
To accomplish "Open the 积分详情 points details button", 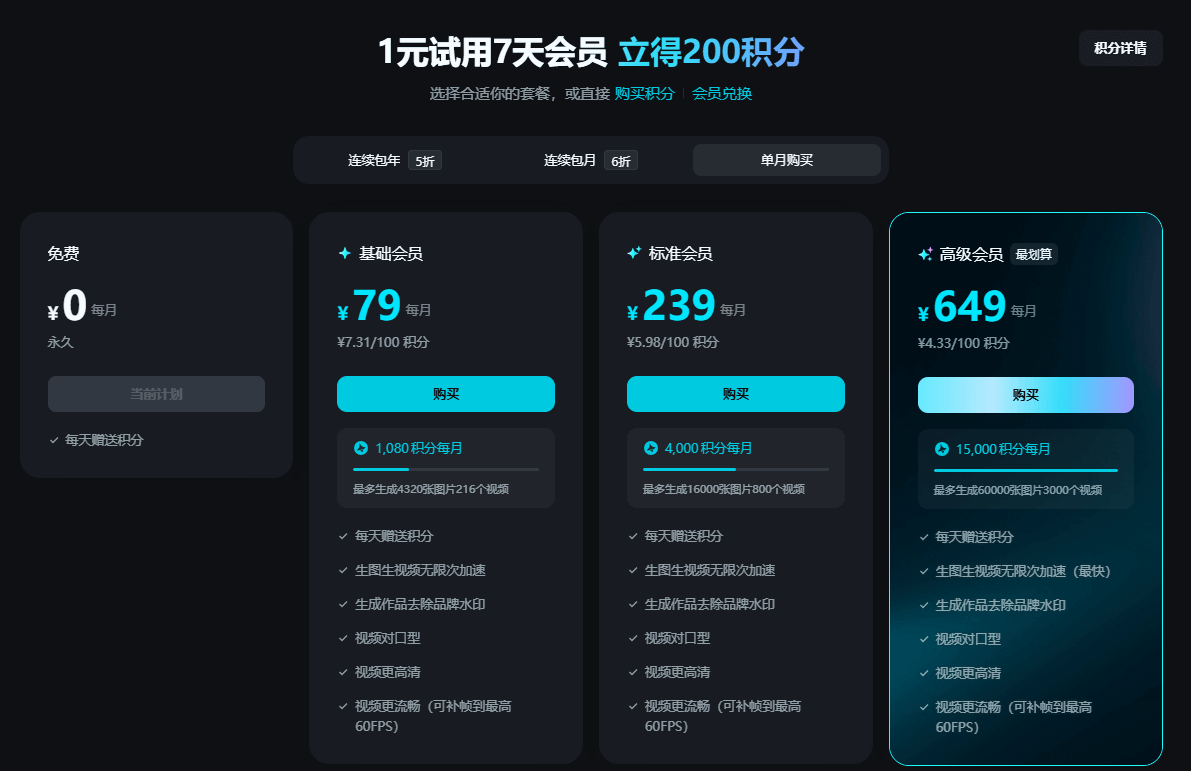I will click(1120, 48).
